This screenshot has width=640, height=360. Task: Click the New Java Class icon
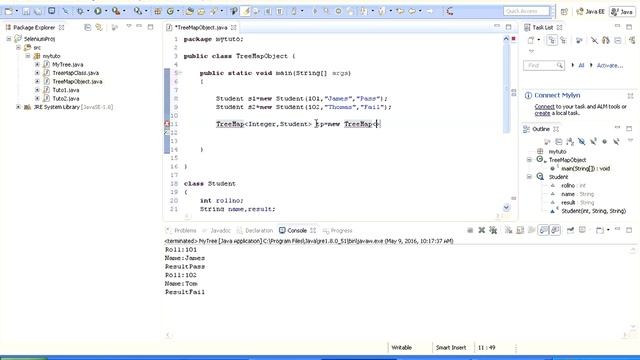[x=171, y=11]
